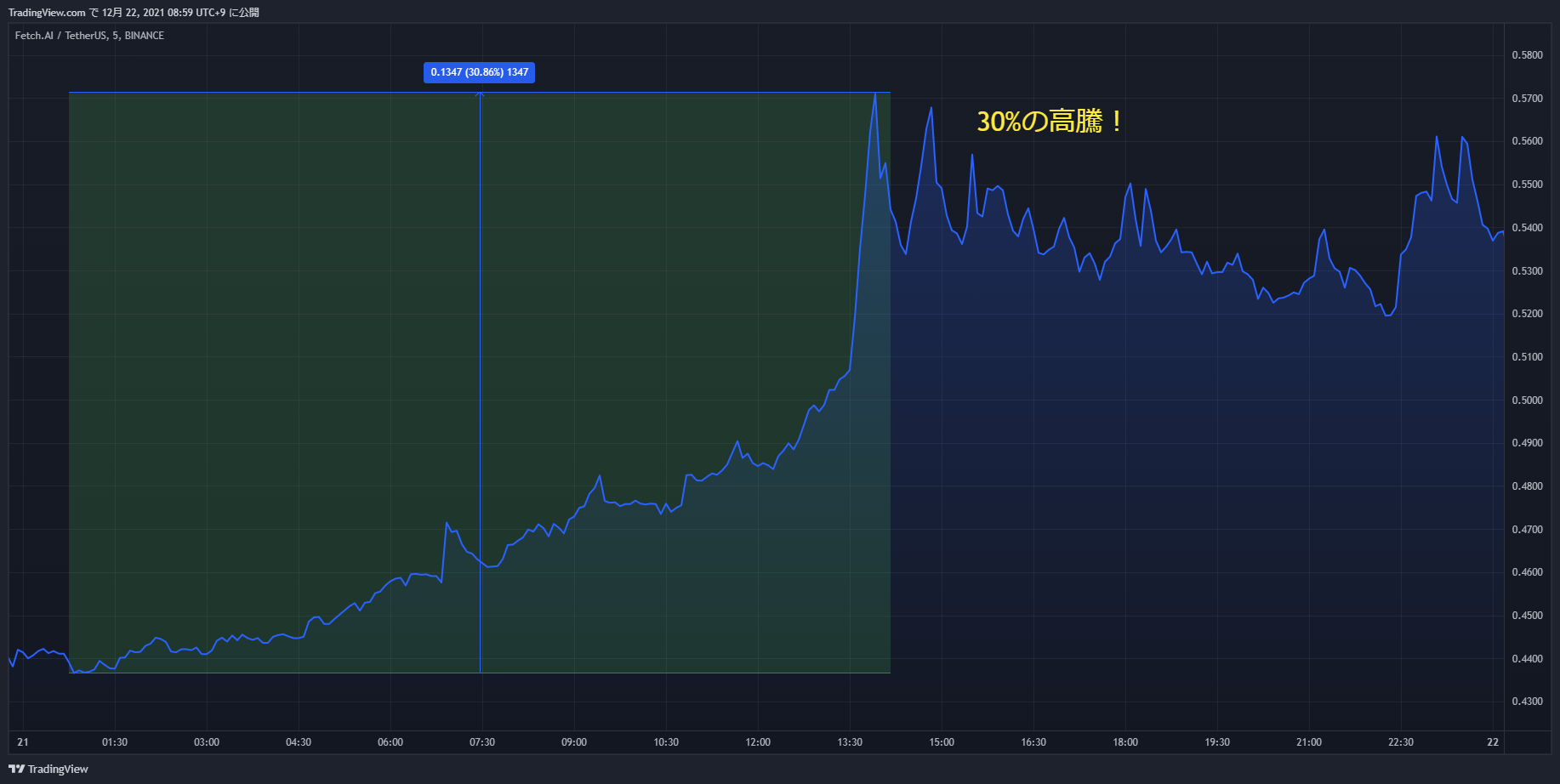The image size is (1560, 784).
Task: Click the 0.5100 price axis label
Action: point(1527,357)
